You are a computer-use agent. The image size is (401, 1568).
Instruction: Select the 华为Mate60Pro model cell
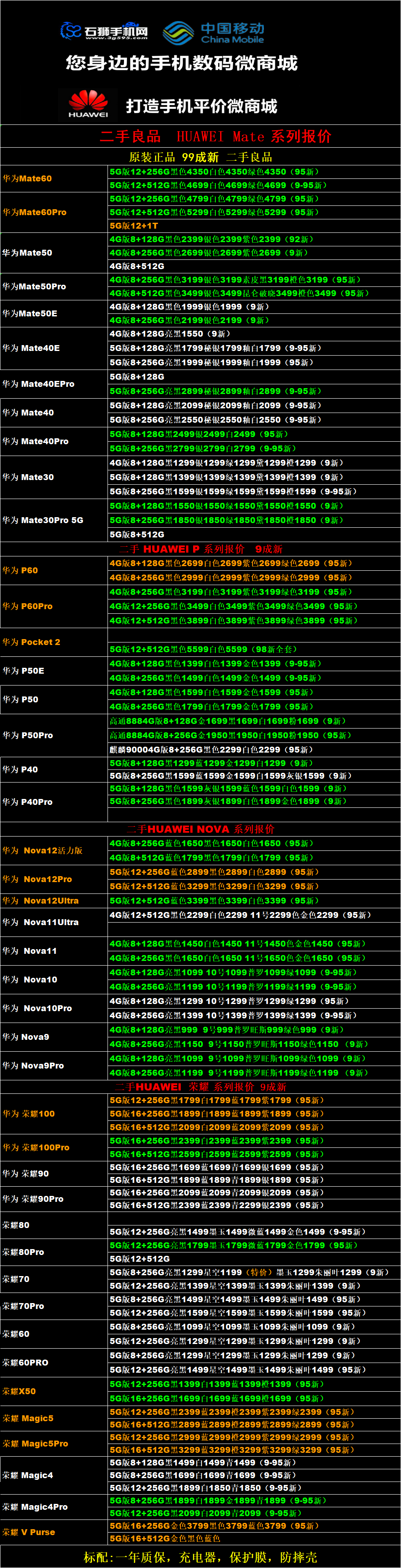54,213
